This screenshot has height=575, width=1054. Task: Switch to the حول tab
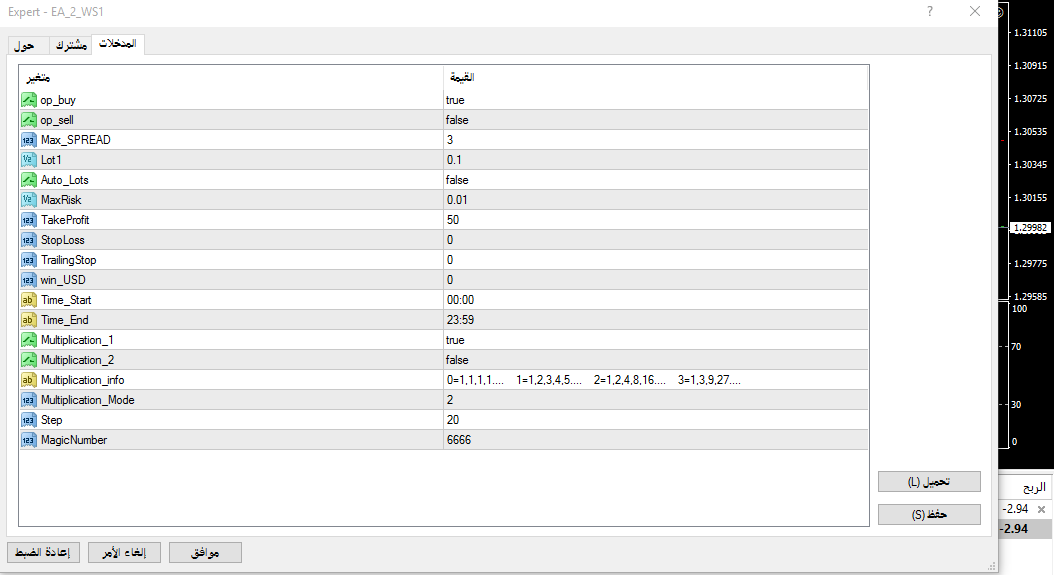27,46
